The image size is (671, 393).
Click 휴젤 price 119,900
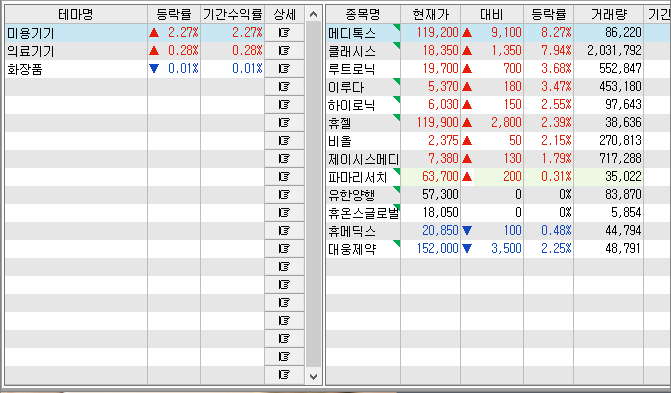click(437, 122)
